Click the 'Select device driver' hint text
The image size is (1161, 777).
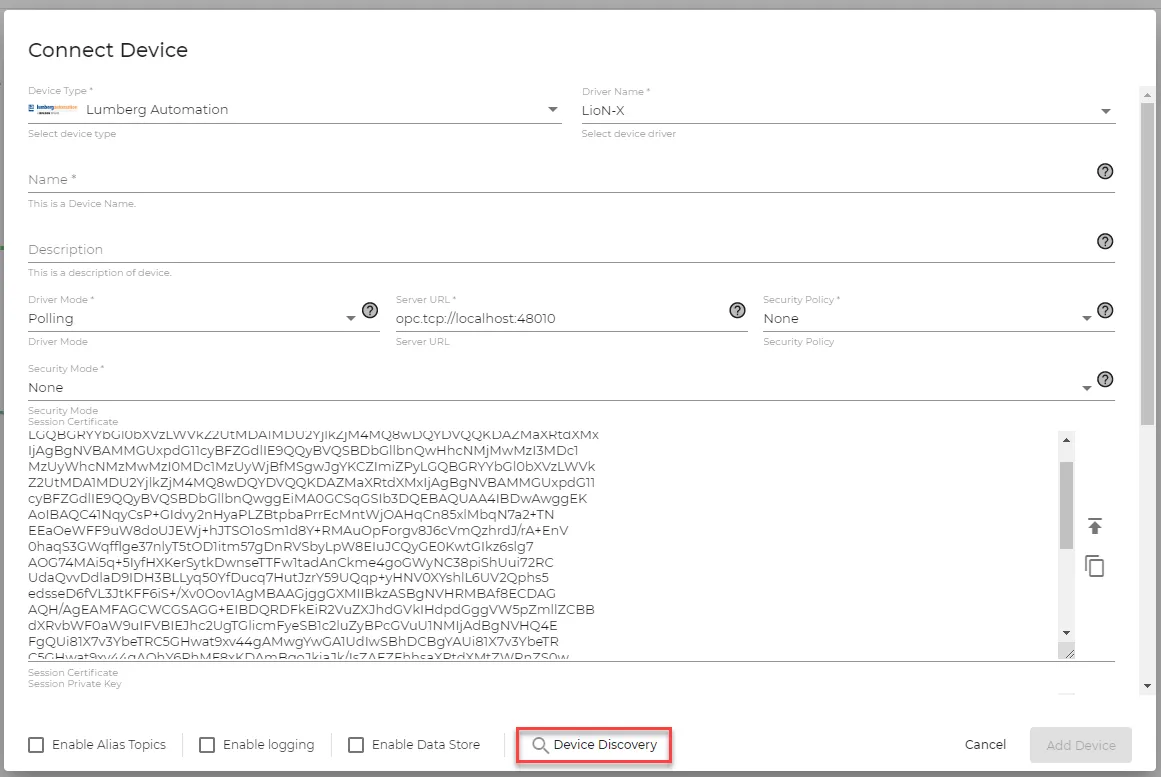click(x=629, y=133)
